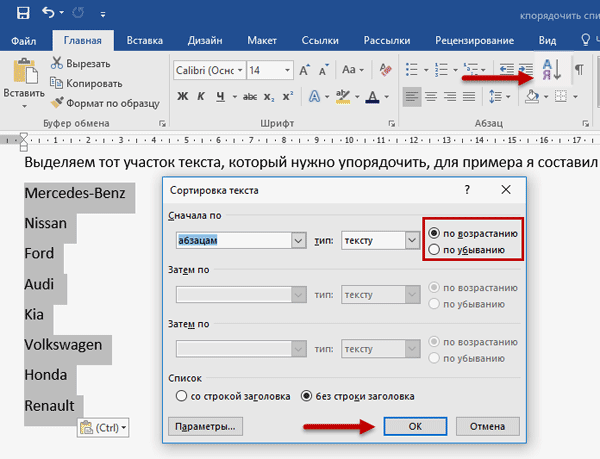600x459 pixels.
Task: Open Text Effects glowing A icon
Action: point(314,96)
